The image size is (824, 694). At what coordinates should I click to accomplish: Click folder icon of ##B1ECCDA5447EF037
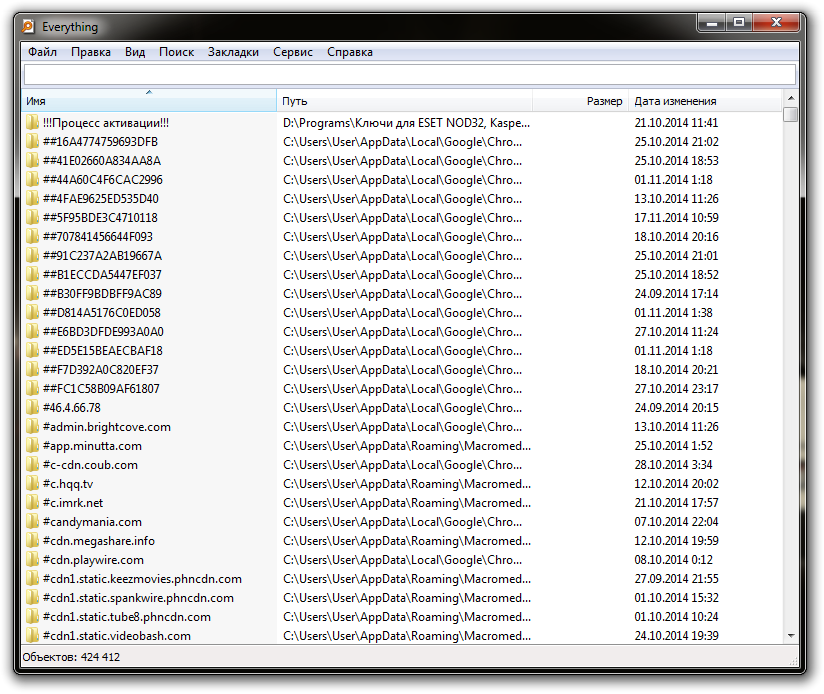pos(33,275)
